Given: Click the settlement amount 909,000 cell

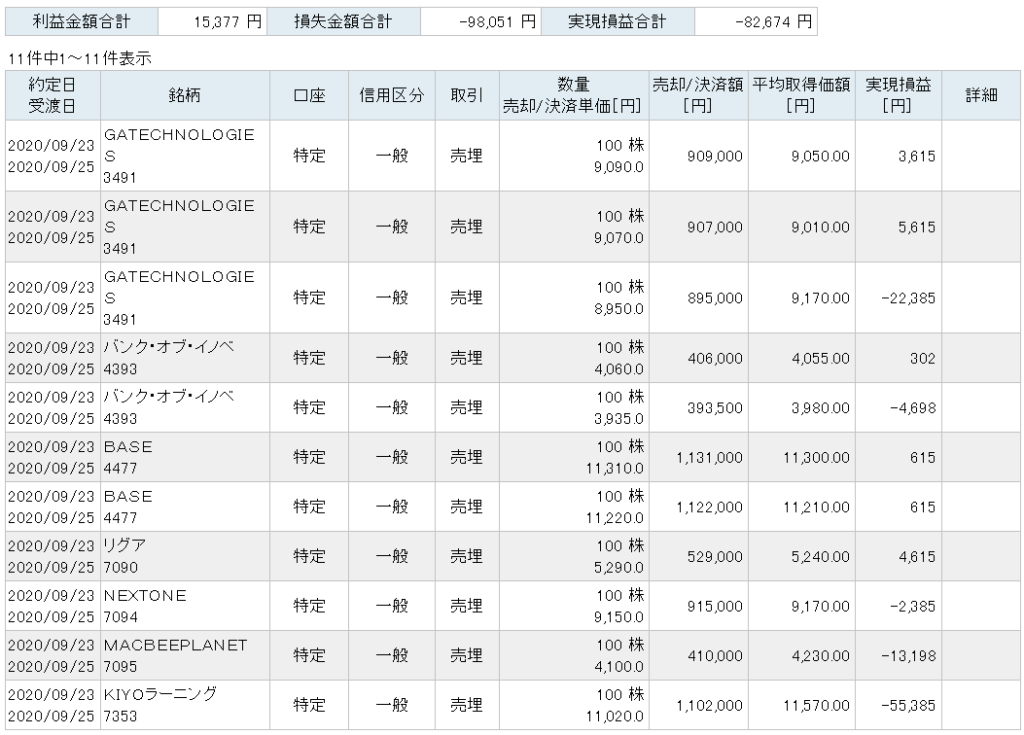Looking at the screenshot, I should tap(698, 156).
